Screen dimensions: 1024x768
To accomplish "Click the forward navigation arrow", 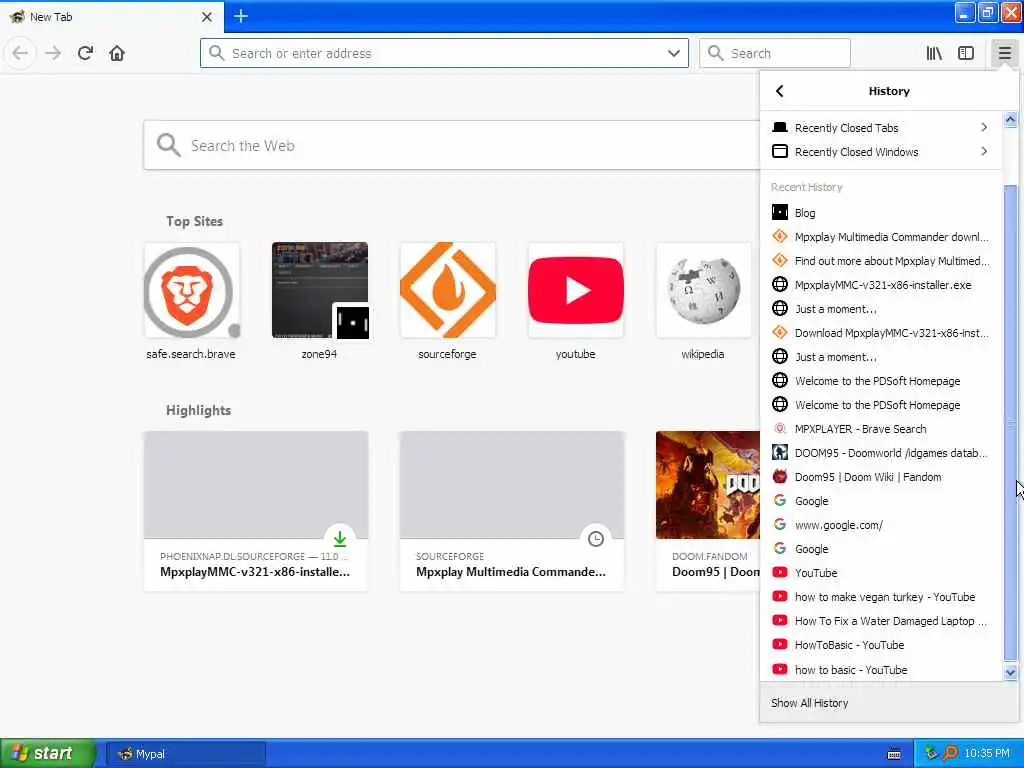I will click(53, 53).
